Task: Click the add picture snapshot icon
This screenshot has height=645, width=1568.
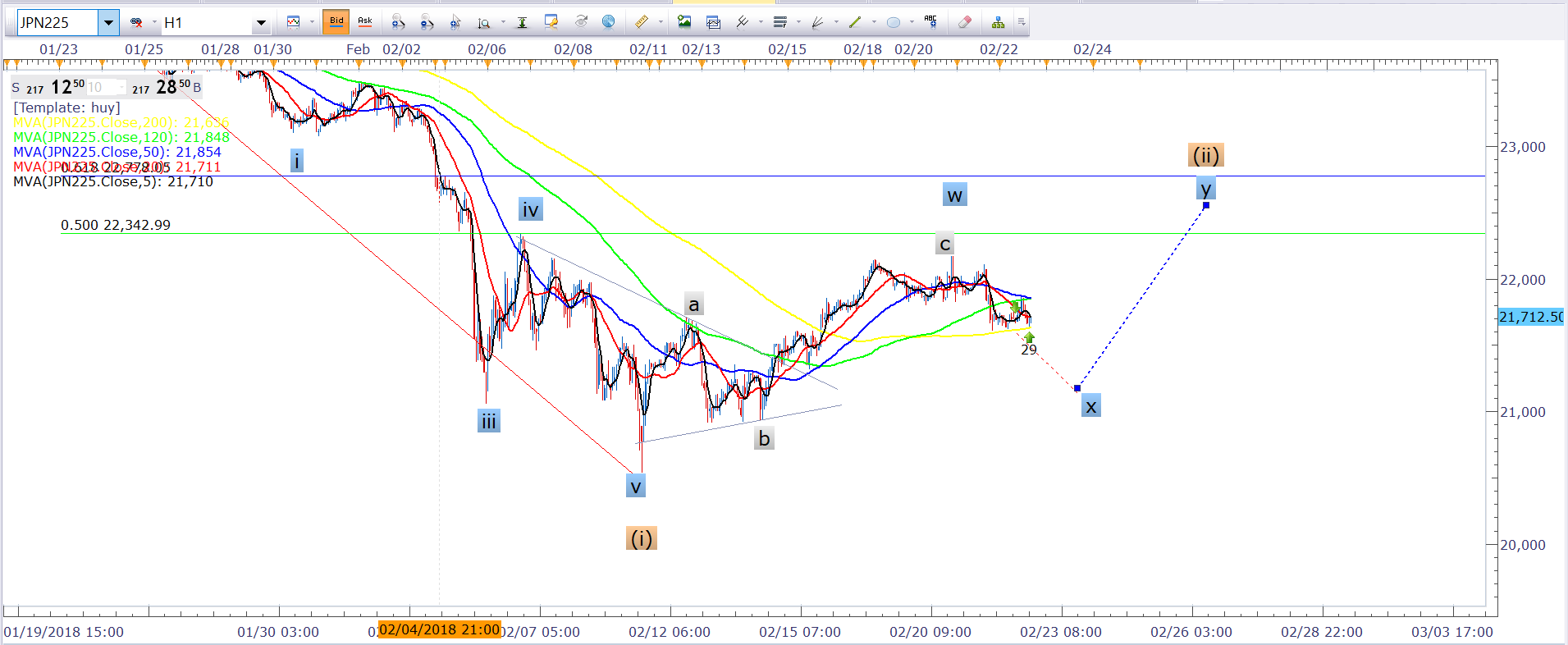Action: pos(684,22)
